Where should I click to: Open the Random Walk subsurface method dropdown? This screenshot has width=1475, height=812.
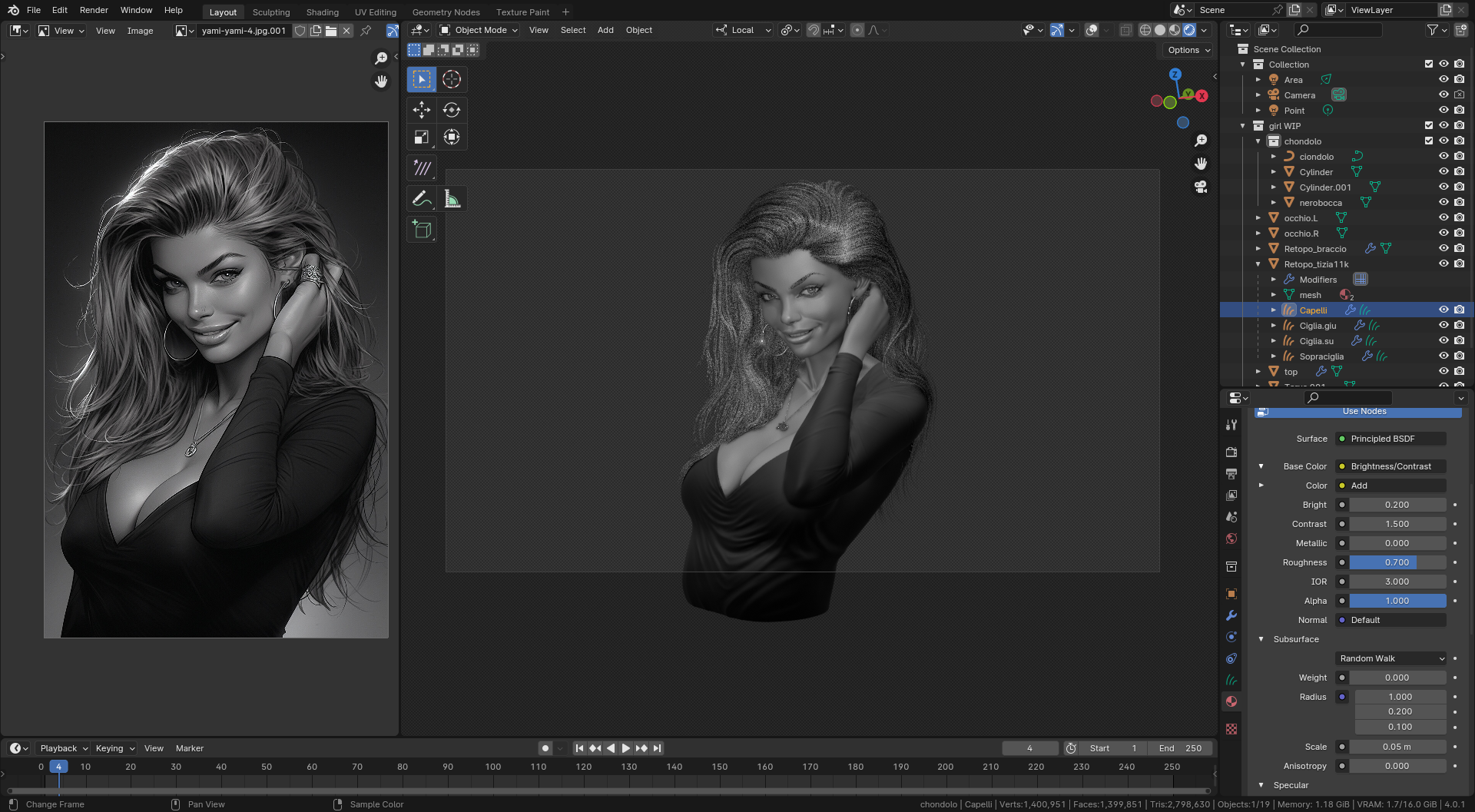click(1391, 658)
